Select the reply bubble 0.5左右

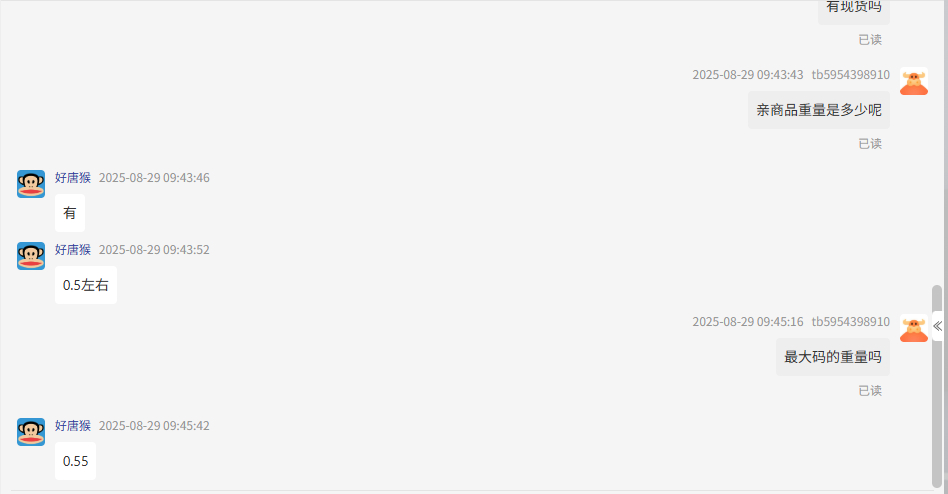[86, 285]
